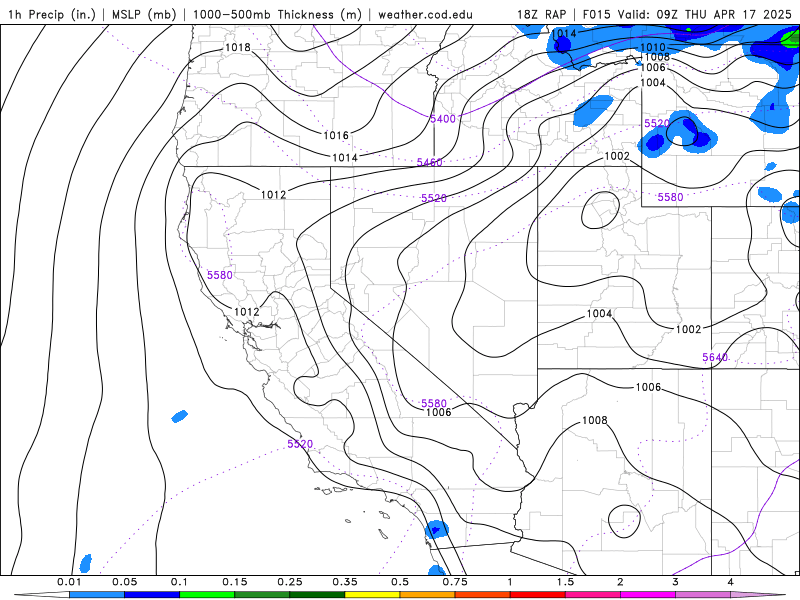The image size is (800, 600).
Task: Pick the hot pink 1.5–2 legend swatch
Action: [x=593, y=595]
